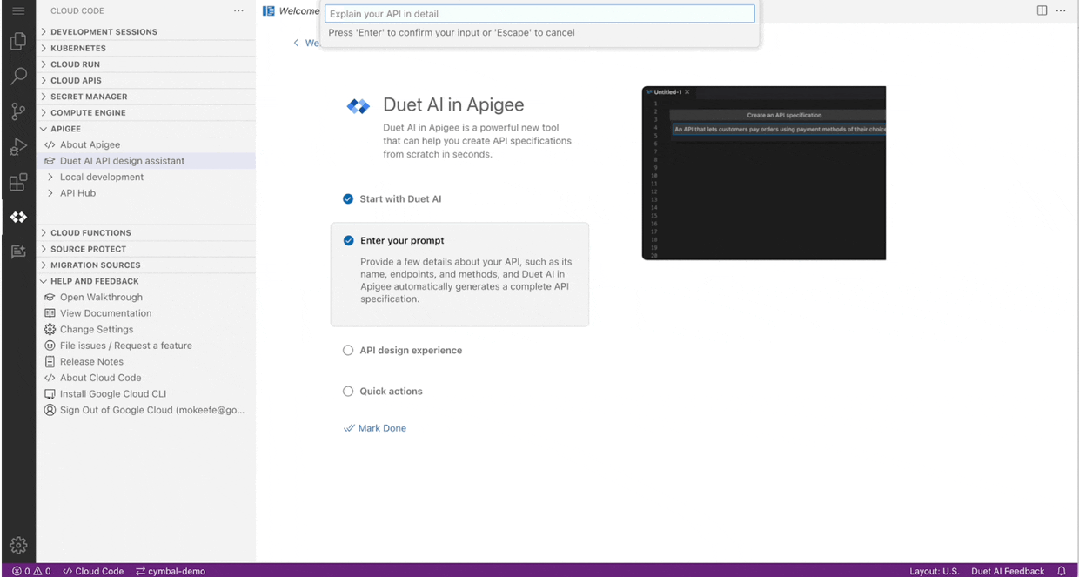The width and height of the screenshot is (1079, 577).
Task: Click the Mark Done link
Action: pos(375,428)
